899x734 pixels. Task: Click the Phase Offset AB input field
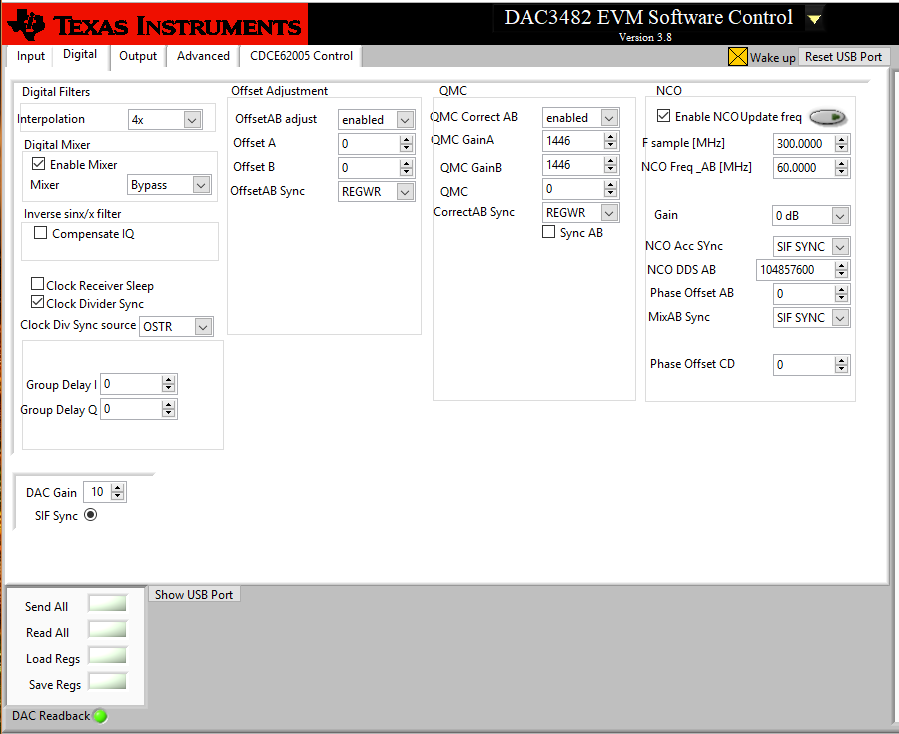click(804, 294)
